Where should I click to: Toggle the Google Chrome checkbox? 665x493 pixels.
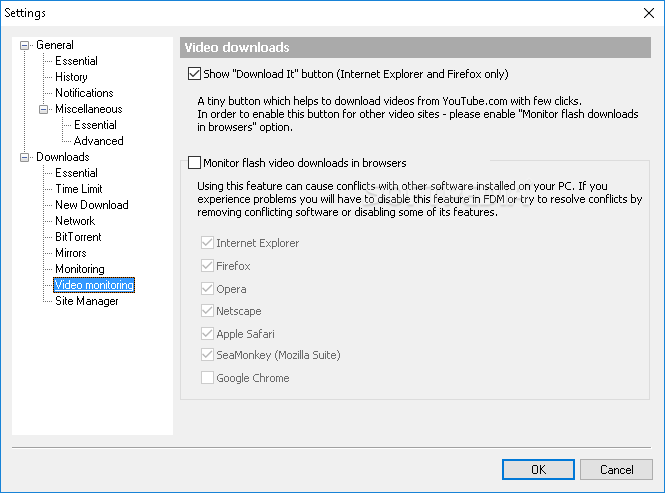click(x=207, y=378)
